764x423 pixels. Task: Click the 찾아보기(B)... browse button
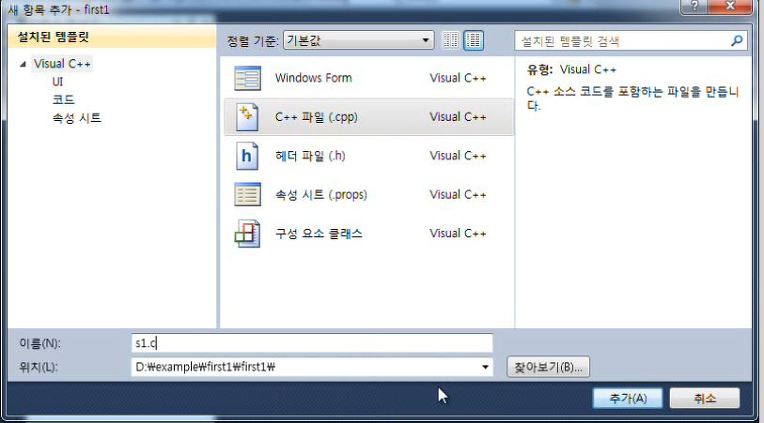coord(548,367)
